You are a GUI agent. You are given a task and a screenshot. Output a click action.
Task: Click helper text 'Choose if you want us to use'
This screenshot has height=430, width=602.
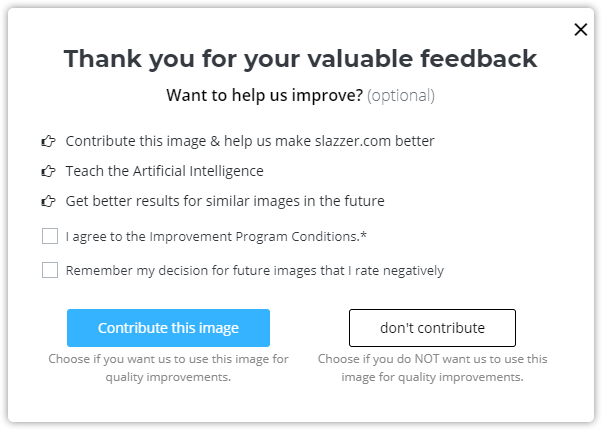click(168, 368)
